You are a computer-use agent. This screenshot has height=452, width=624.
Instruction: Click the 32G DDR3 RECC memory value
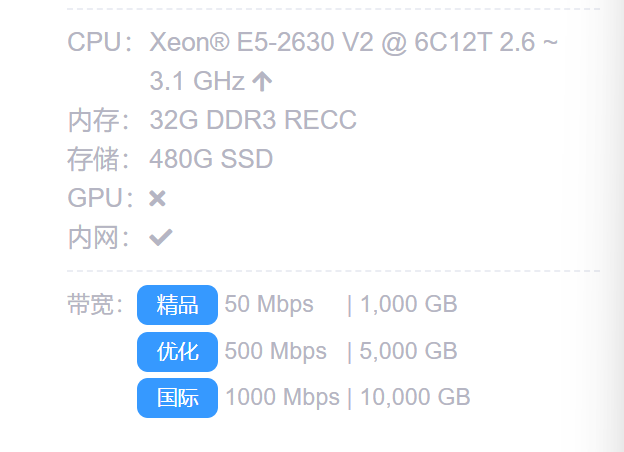(253, 121)
